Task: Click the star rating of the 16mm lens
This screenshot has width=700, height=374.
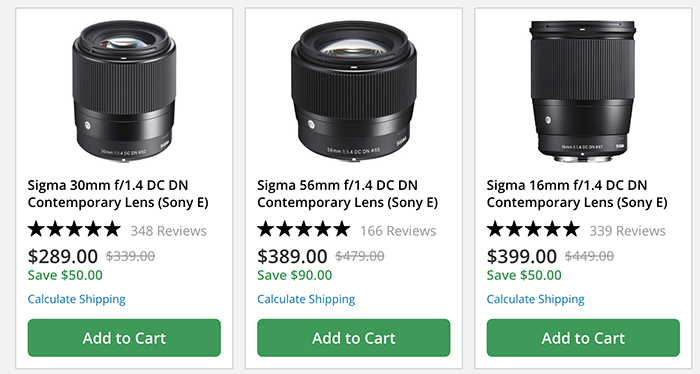Action: (x=533, y=229)
